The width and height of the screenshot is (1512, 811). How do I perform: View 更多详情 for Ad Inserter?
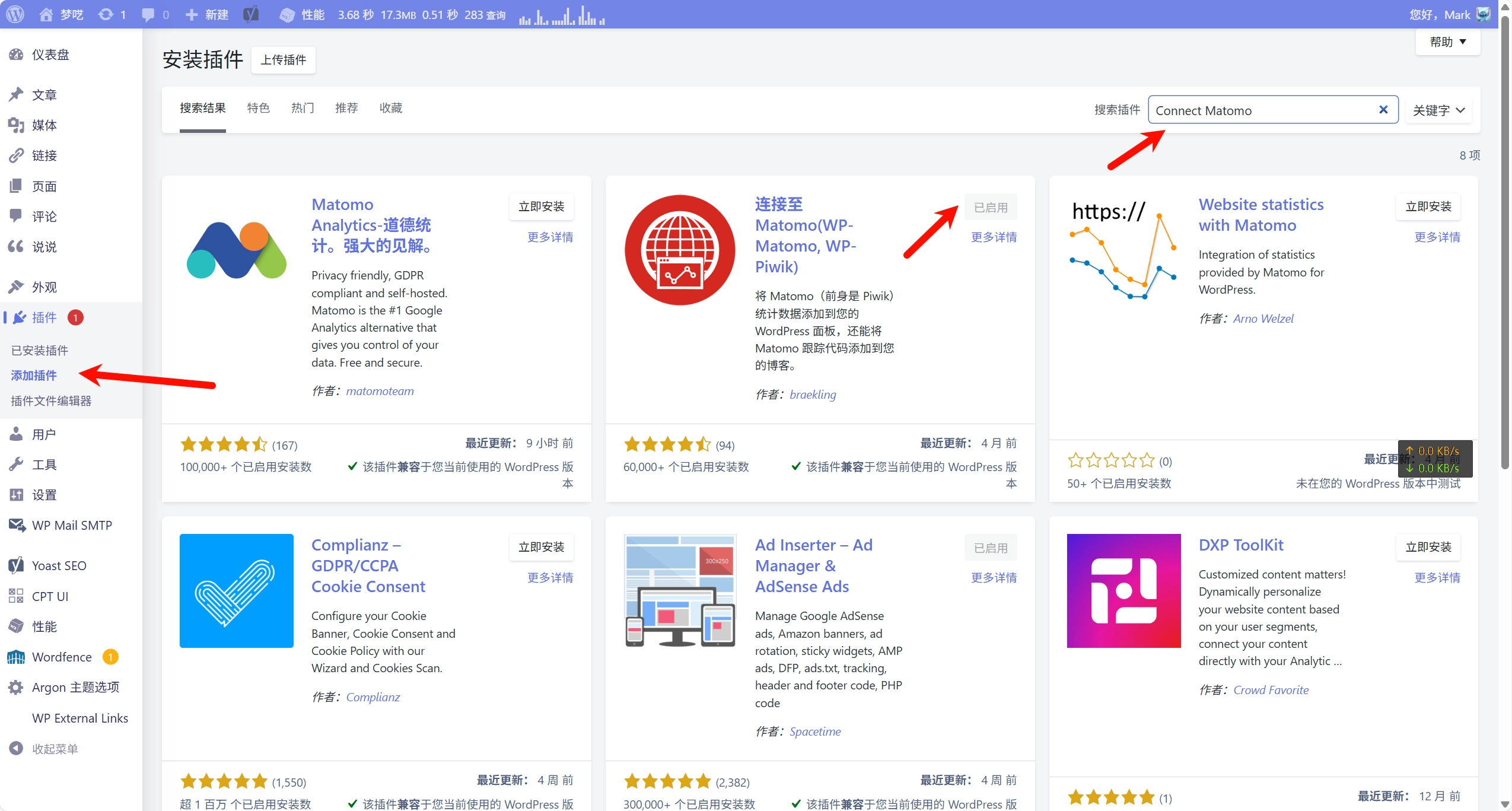tap(994, 578)
